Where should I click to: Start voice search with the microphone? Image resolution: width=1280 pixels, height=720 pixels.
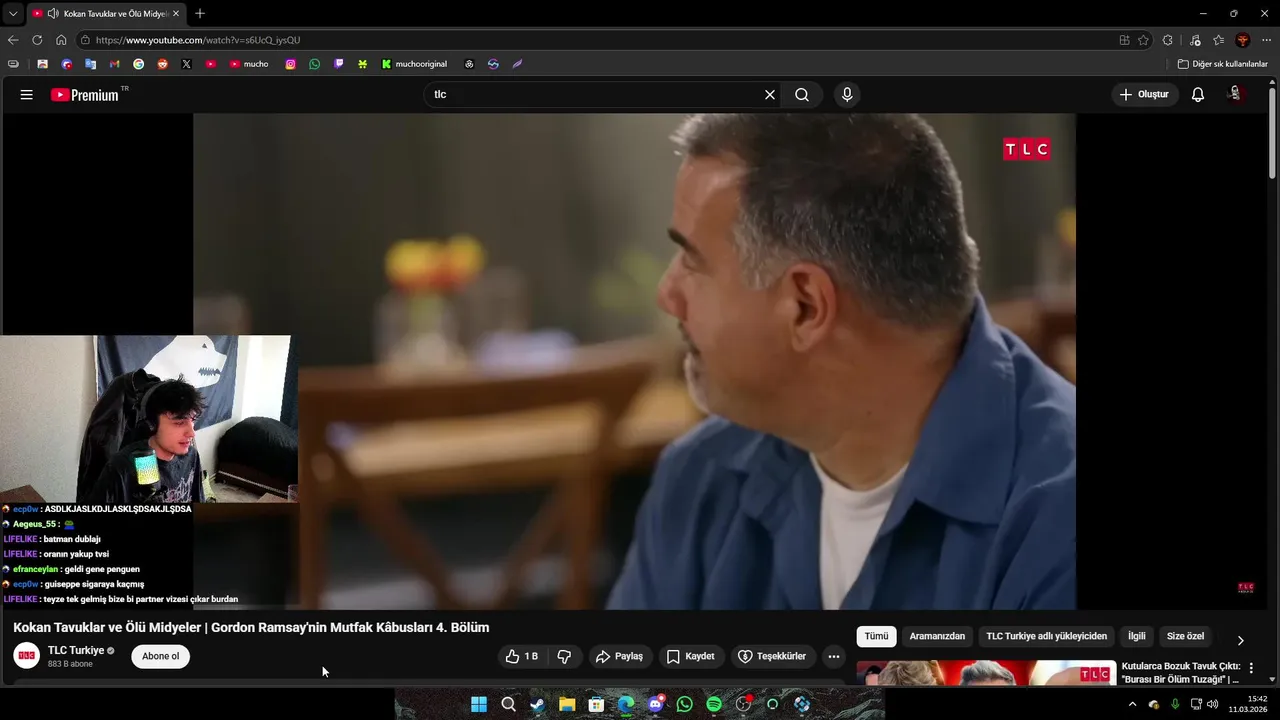[x=847, y=95]
